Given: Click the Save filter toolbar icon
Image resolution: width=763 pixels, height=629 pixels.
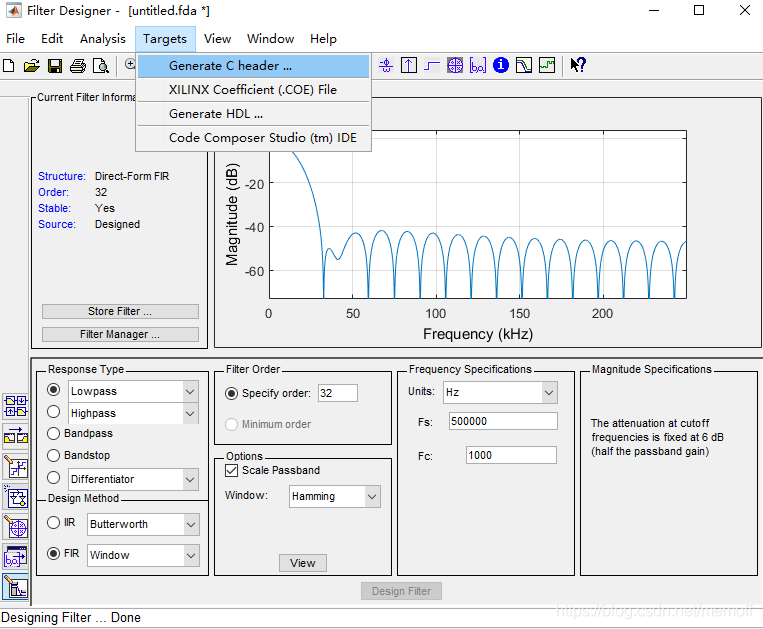Looking at the screenshot, I should [x=54, y=66].
